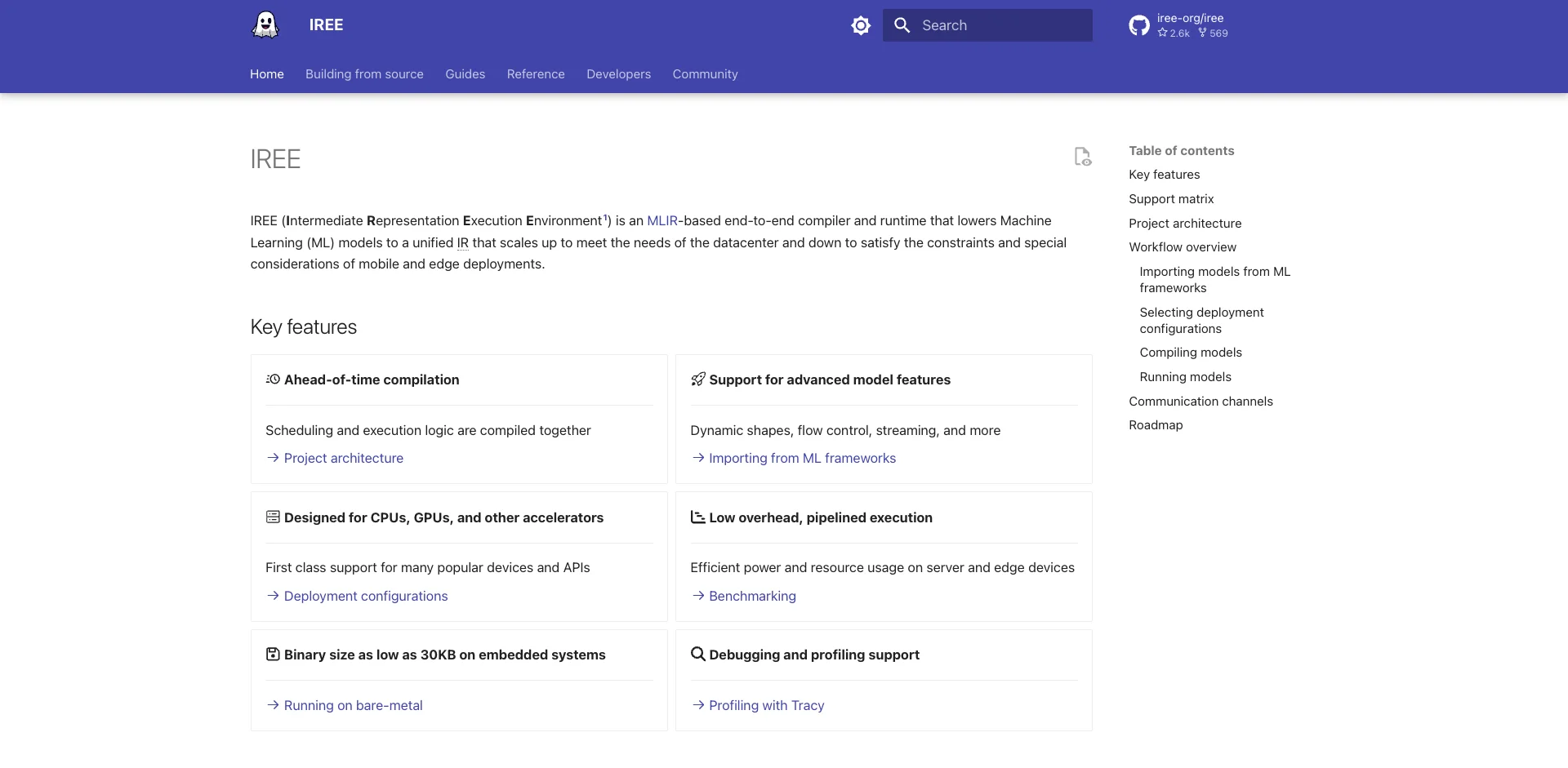The height and width of the screenshot is (768, 1568).
Task: Open Importing from ML frameworks link
Action: pyautogui.click(x=803, y=459)
